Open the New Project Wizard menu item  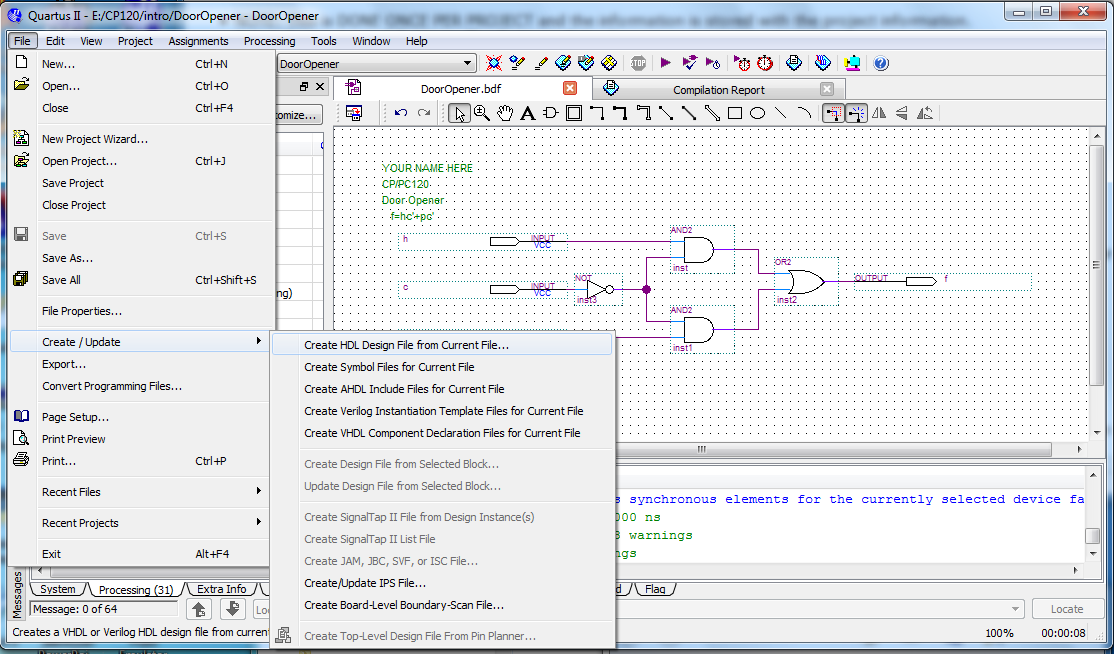[141, 139]
